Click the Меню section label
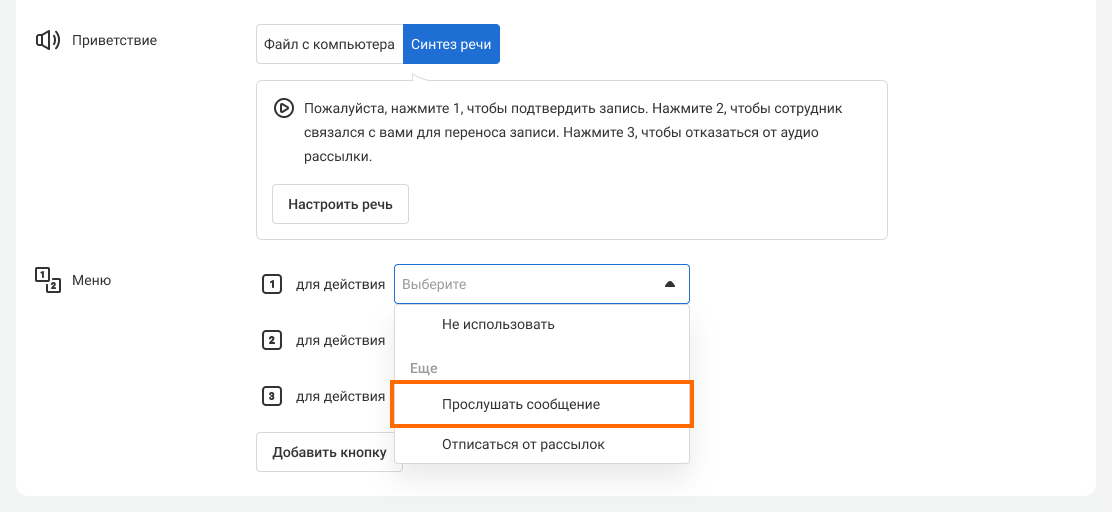Viewport: 1112px width, 512px height. [91, 280]
